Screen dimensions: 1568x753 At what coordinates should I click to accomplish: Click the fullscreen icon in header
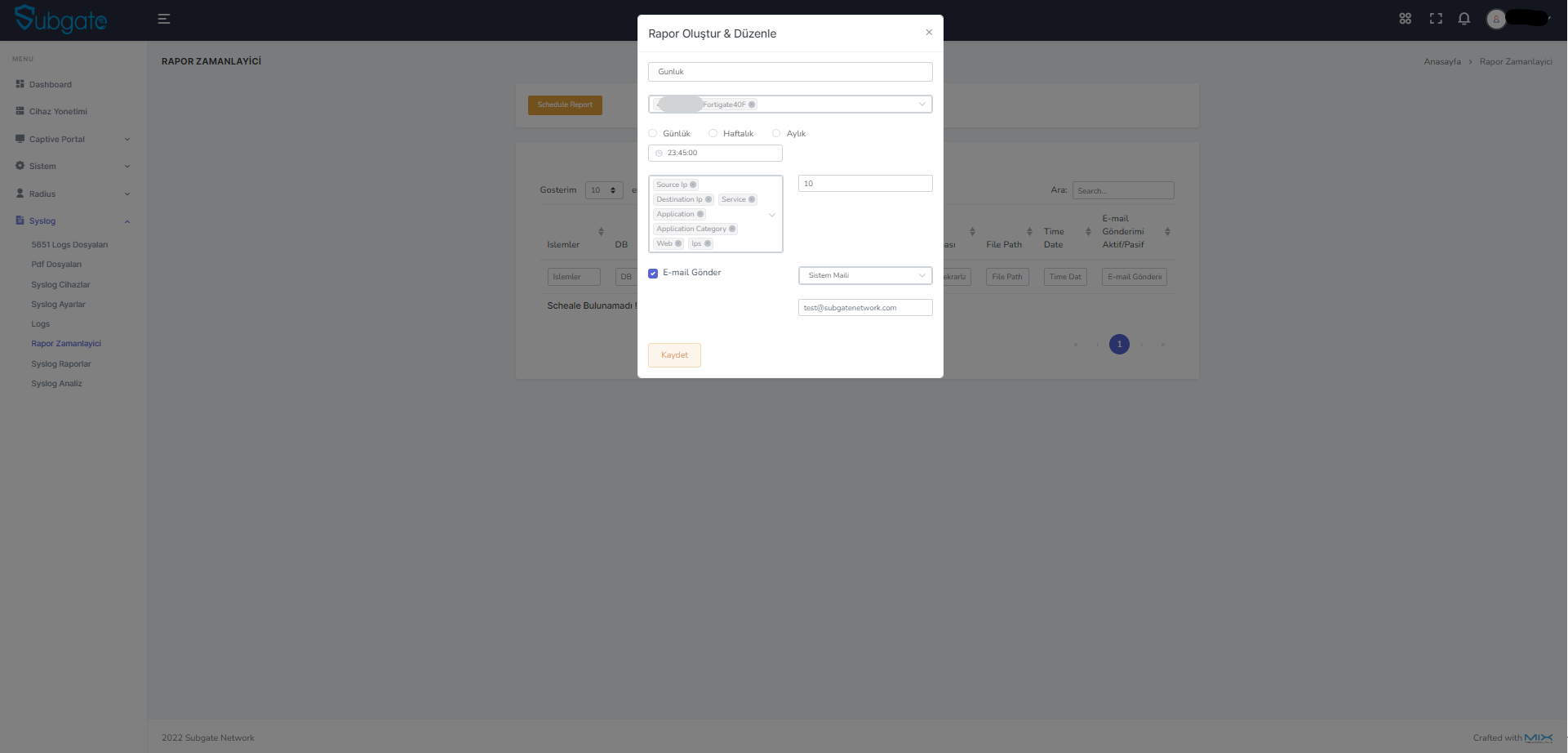click(x=1436, y=18)
